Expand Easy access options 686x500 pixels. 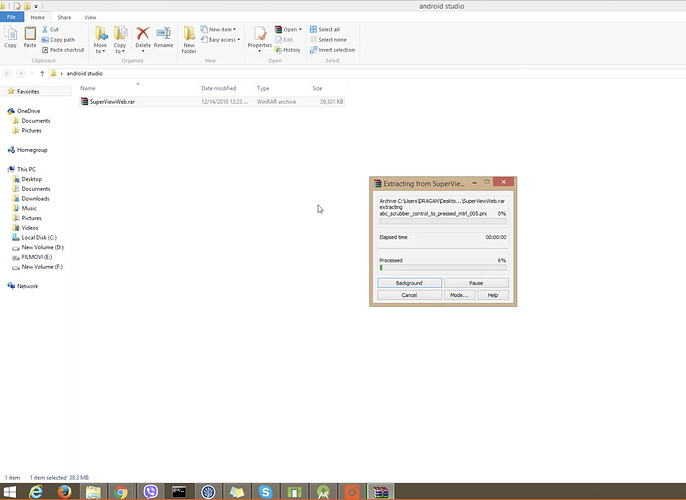tap(220, 39)
